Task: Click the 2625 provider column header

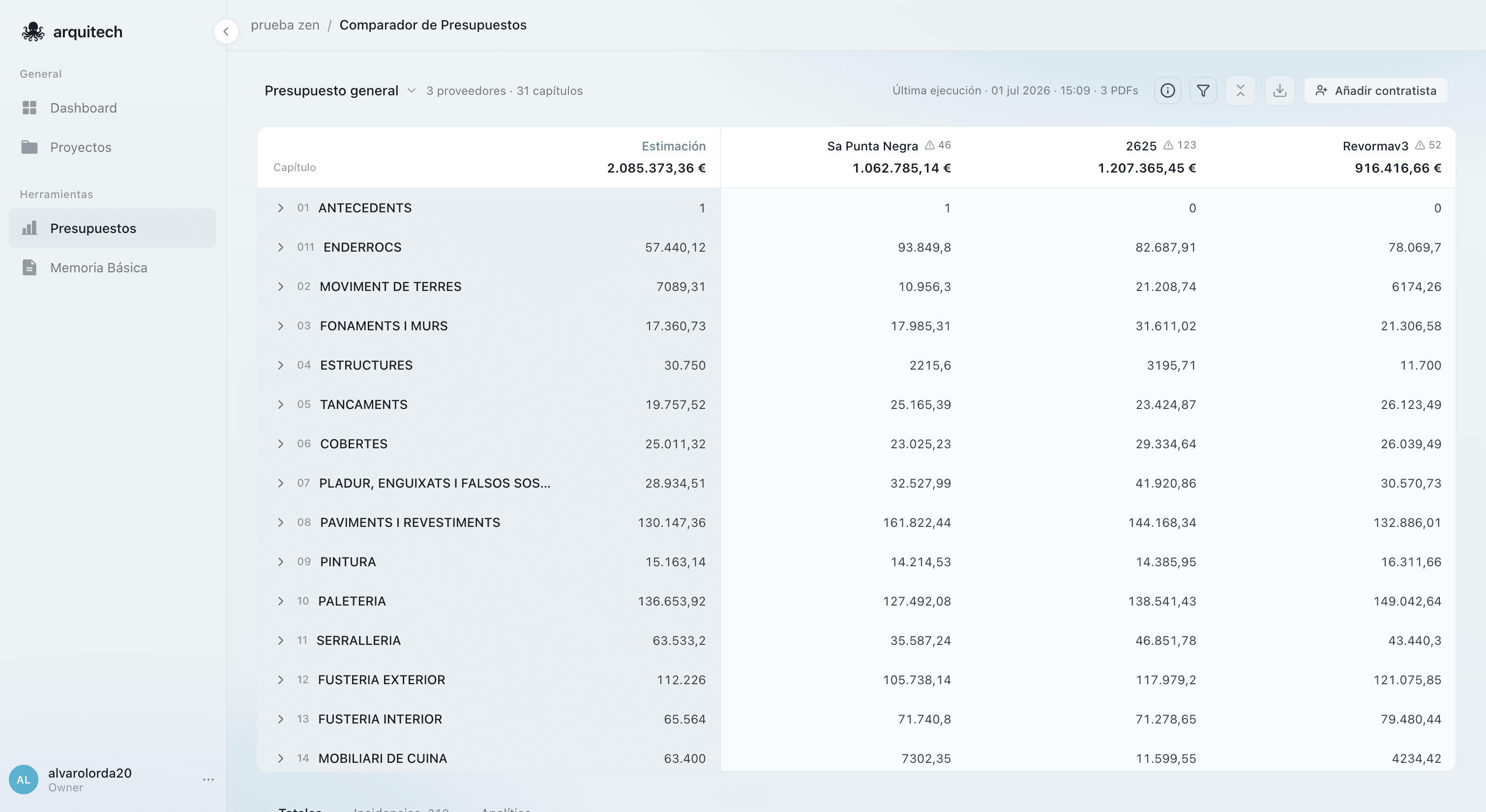Action: [x=1141, y=146]
